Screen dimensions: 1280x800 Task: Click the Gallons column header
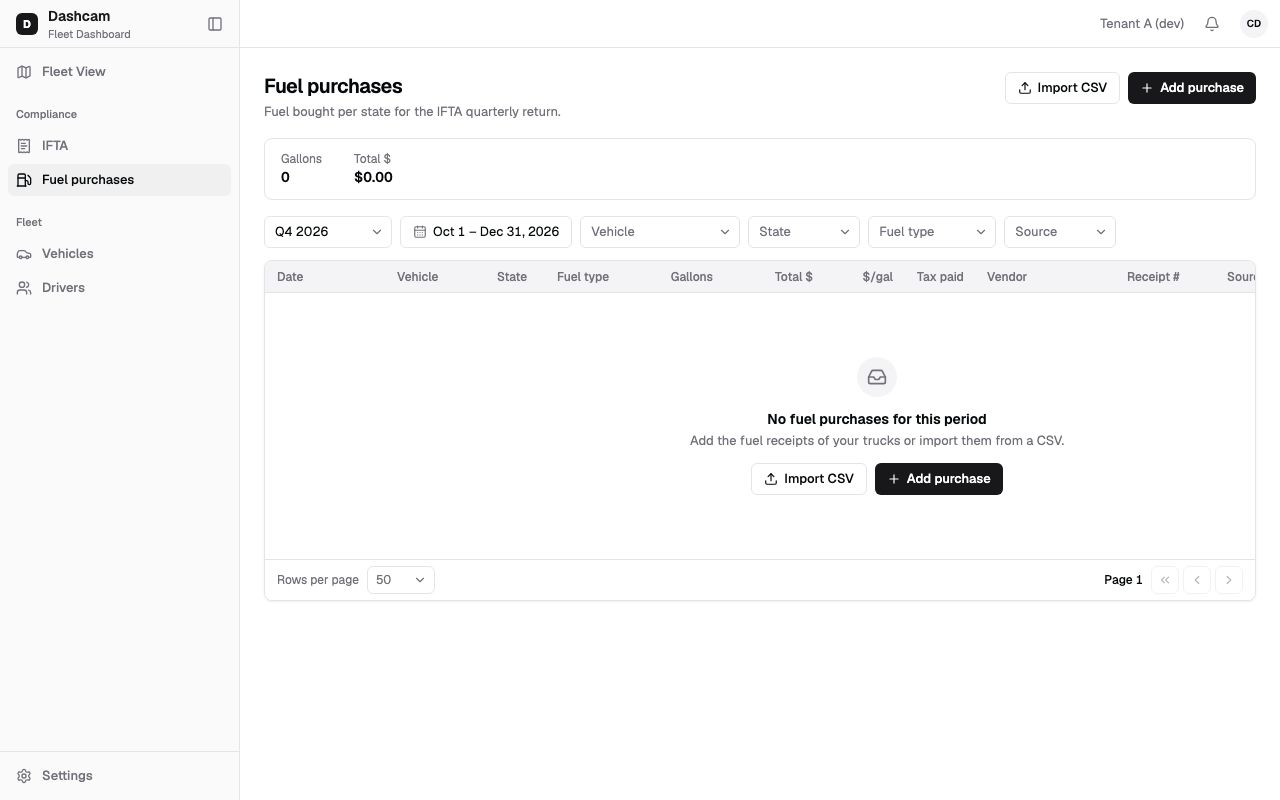click(x=692, y=277)
